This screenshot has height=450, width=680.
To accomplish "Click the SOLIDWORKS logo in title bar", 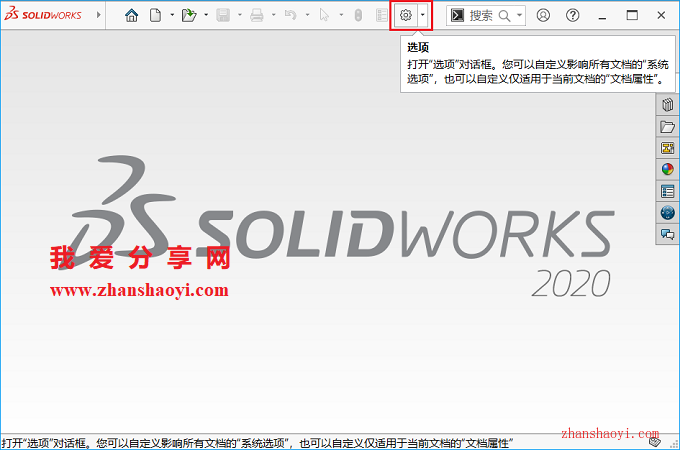I will tap(42, 14).
